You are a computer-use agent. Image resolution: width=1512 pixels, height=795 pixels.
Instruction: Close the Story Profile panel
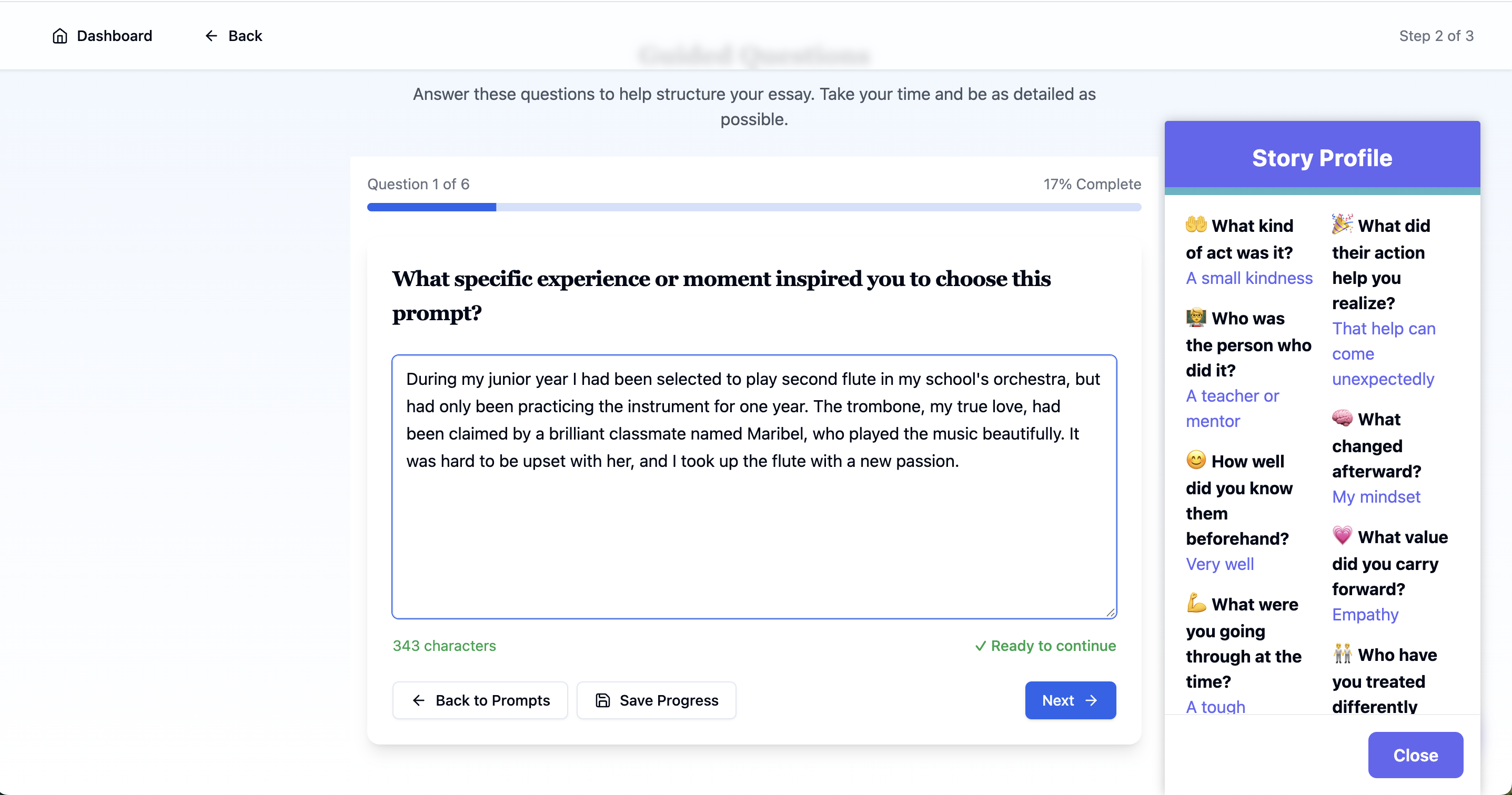pos(1415,755)
